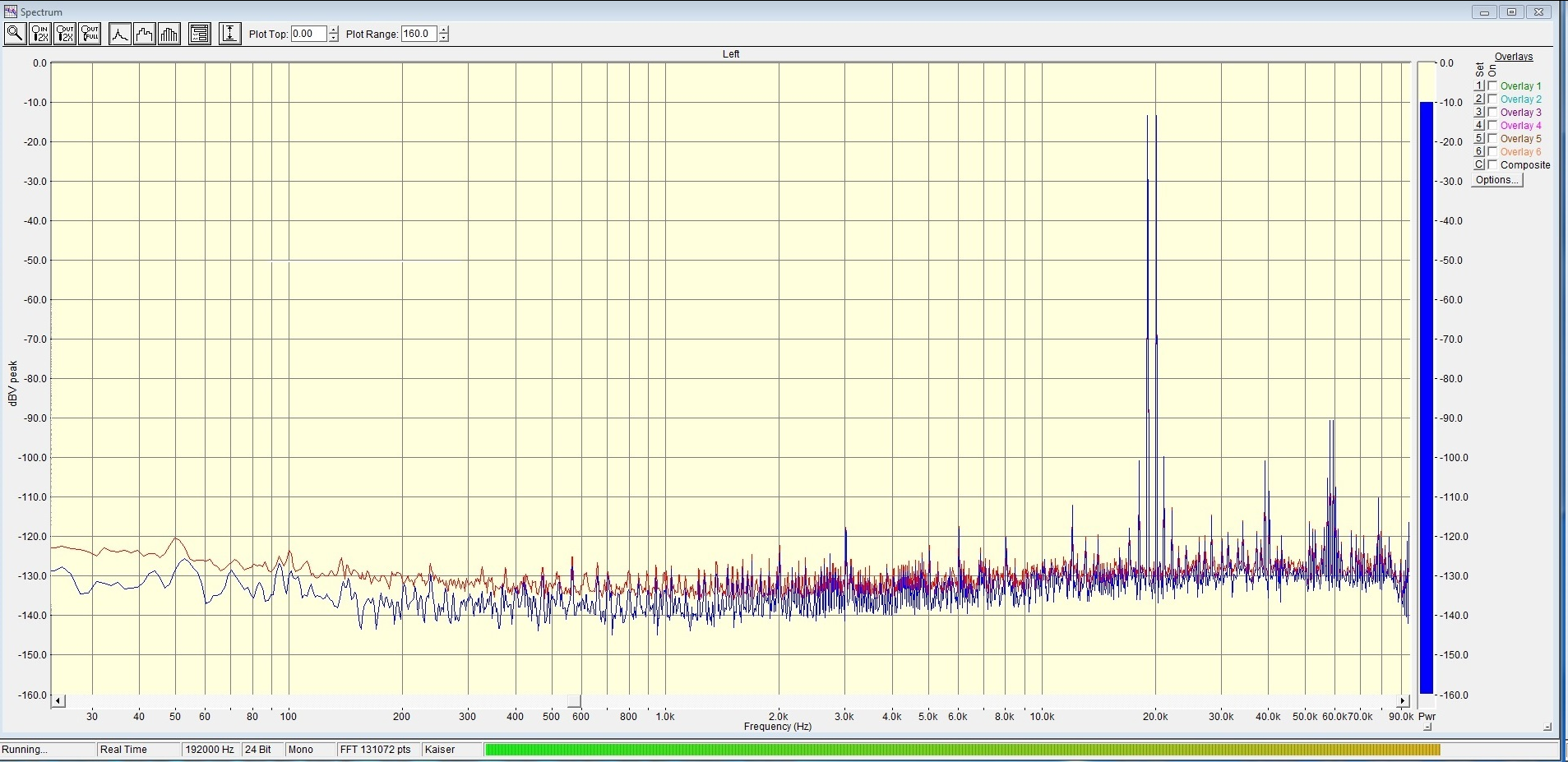This screenshot has width=1568, height=762.
Task: Decrease Plot Range with the down arrow
Action: pyautogui.click(x=444, y=38)
